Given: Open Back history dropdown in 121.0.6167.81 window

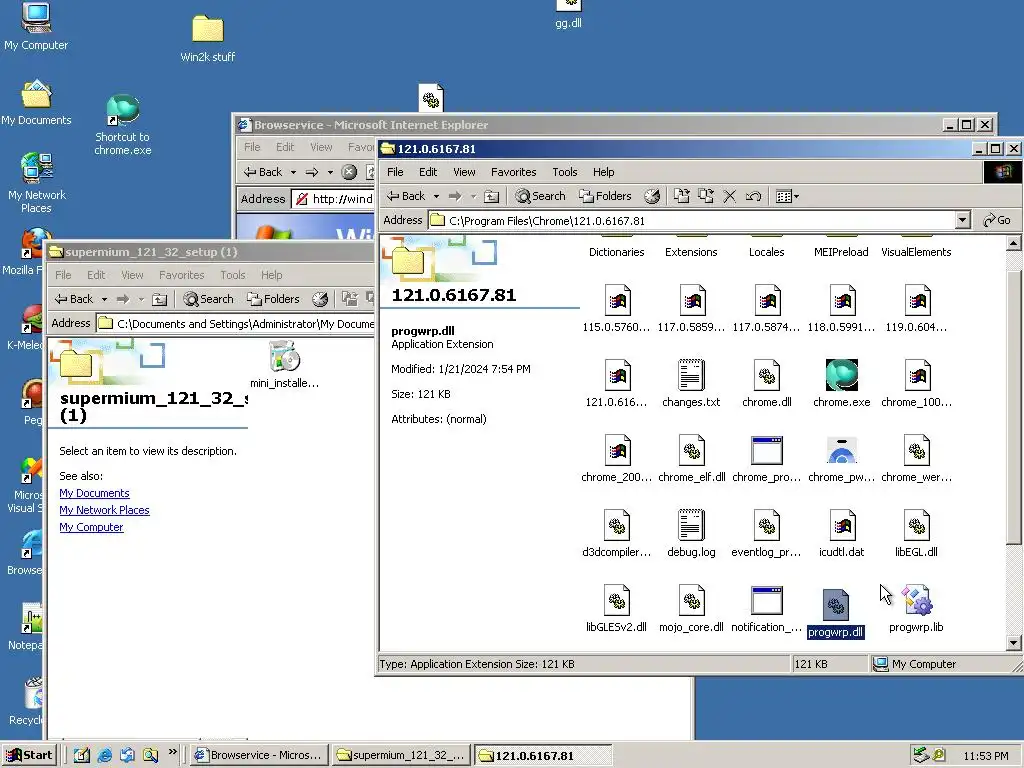Looking at the screenshot, I should pos(436,196).
